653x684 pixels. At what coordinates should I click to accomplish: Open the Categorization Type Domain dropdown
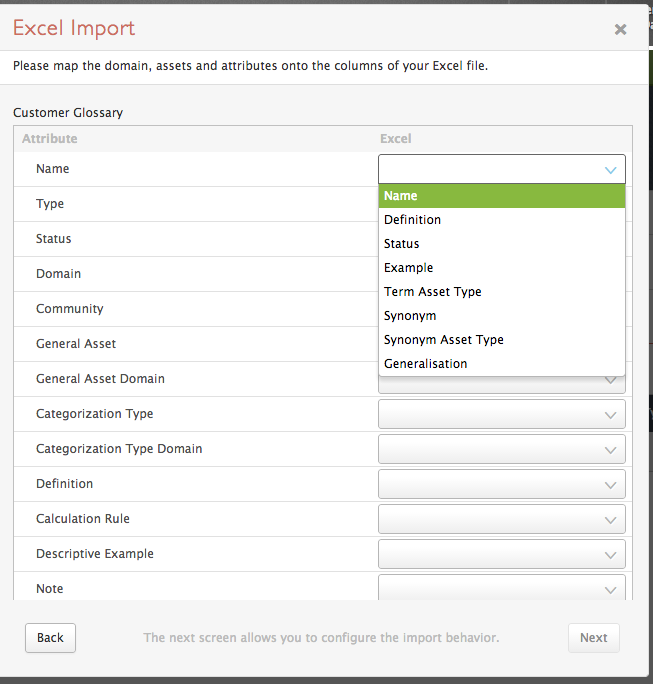[x=502, y=449]
